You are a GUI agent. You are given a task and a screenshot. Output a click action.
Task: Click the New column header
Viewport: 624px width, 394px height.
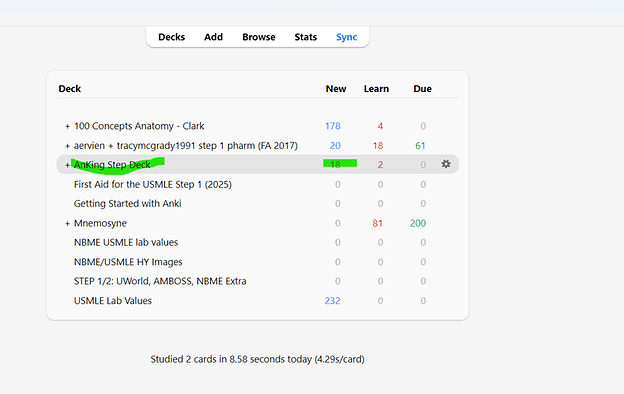click(336, 89)
